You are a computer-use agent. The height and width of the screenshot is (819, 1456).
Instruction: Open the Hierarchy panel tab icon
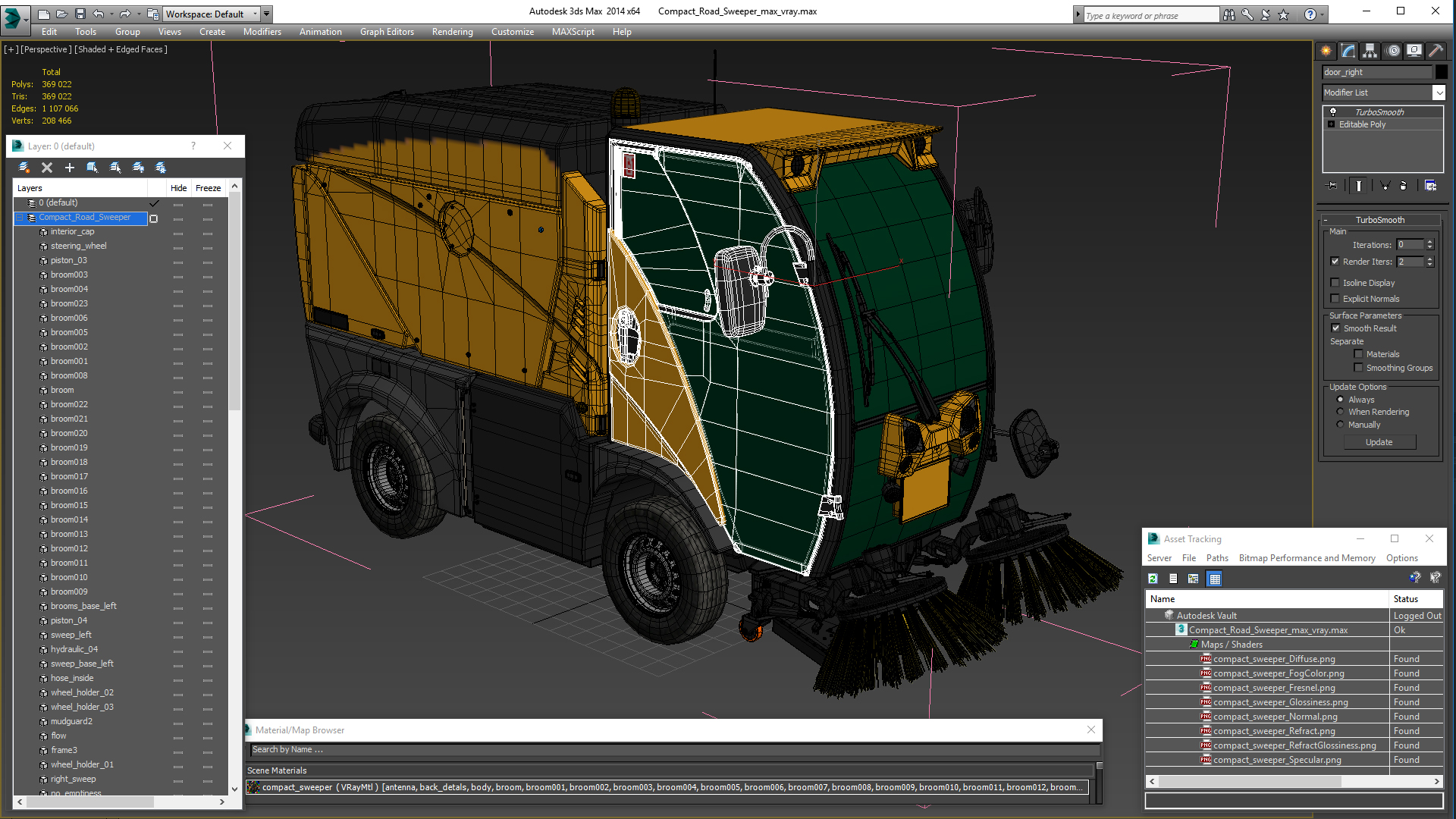[1370, 51]
